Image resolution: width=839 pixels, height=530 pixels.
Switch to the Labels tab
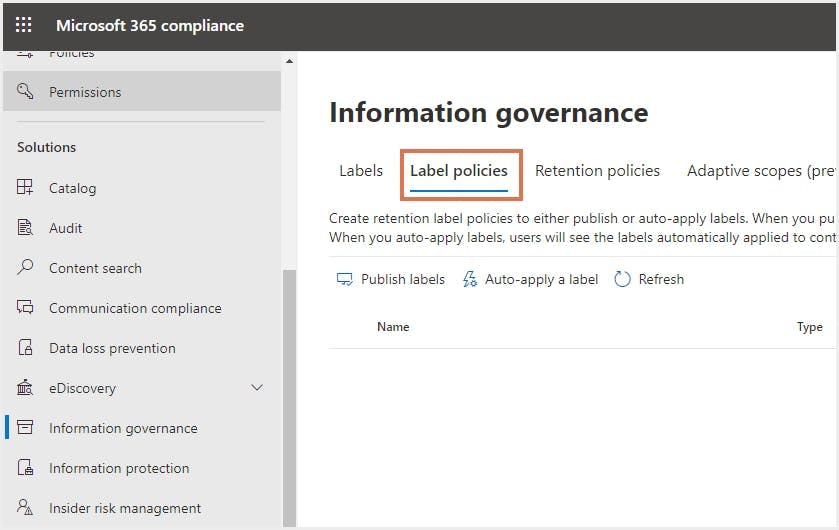tap(361, 171)
